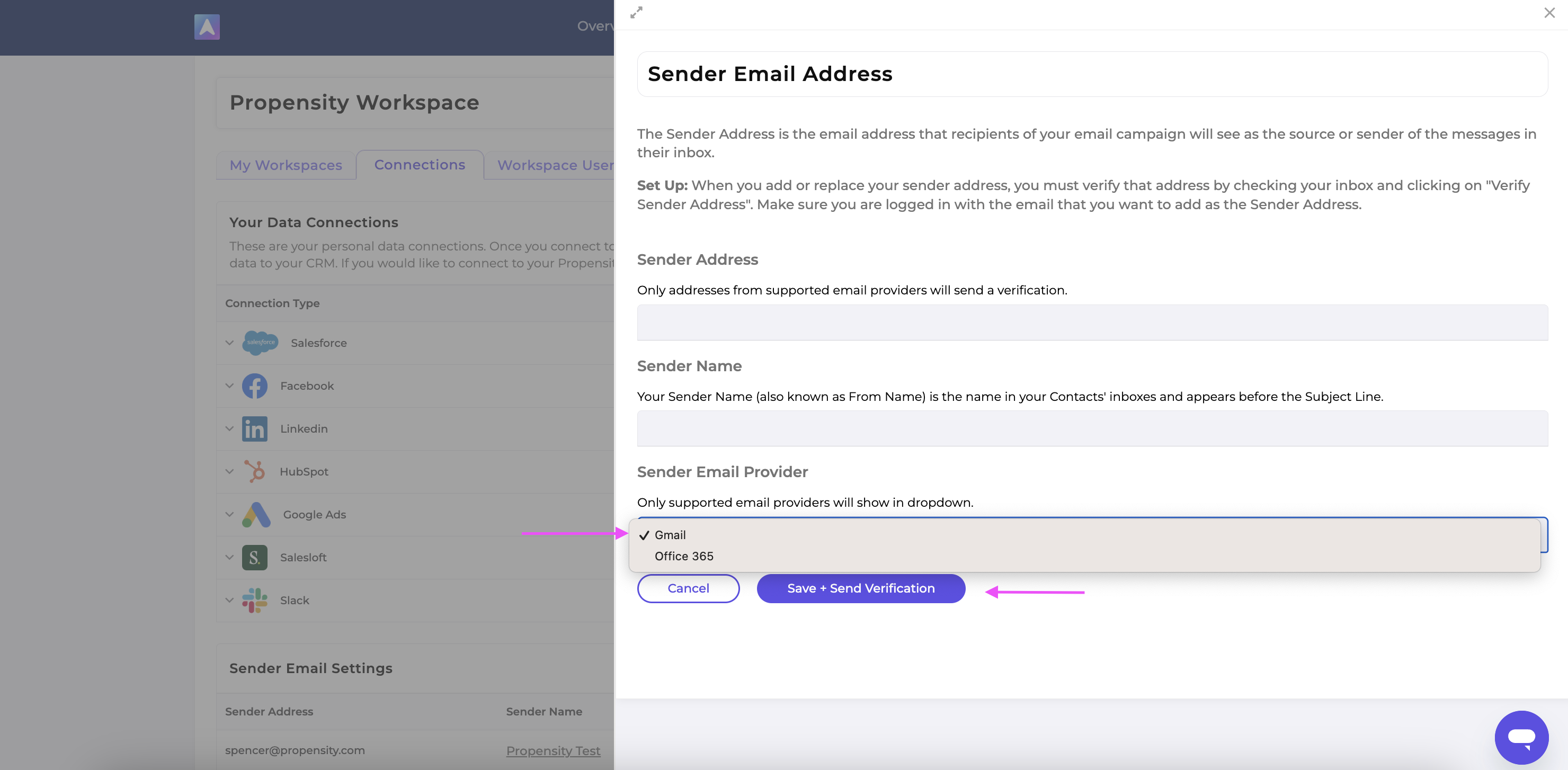Click the Sender Email Settings heading
Viewport: 1568px width, 770px height.
click(310, 668)
